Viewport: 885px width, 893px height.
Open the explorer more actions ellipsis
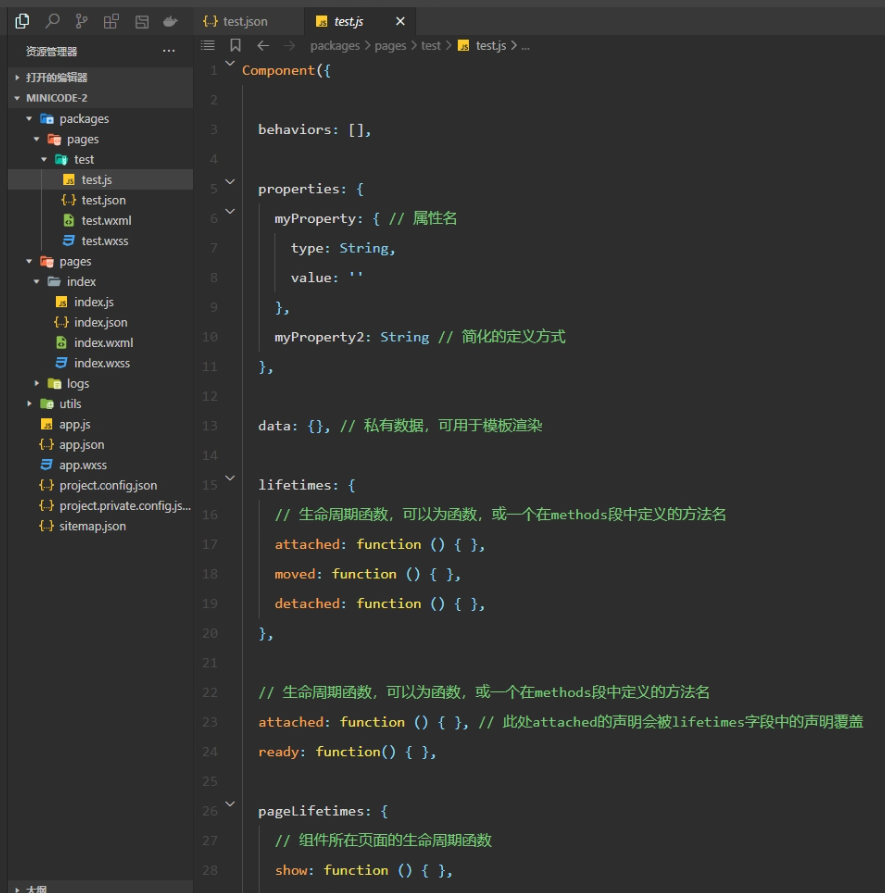[x=169, y=51]
